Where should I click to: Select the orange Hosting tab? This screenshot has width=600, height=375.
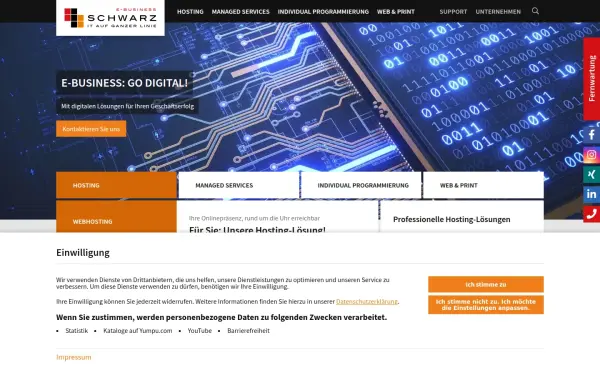coord(116,185)
